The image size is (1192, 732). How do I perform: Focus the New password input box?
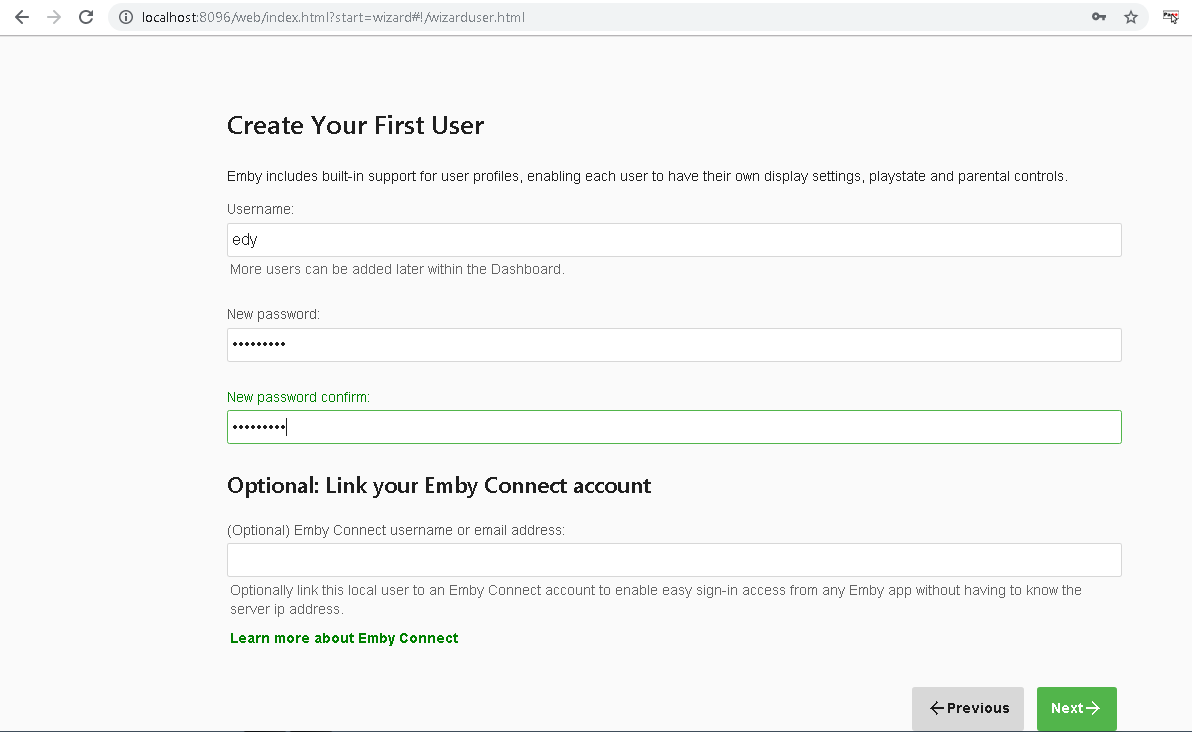(x=673, y=345)
